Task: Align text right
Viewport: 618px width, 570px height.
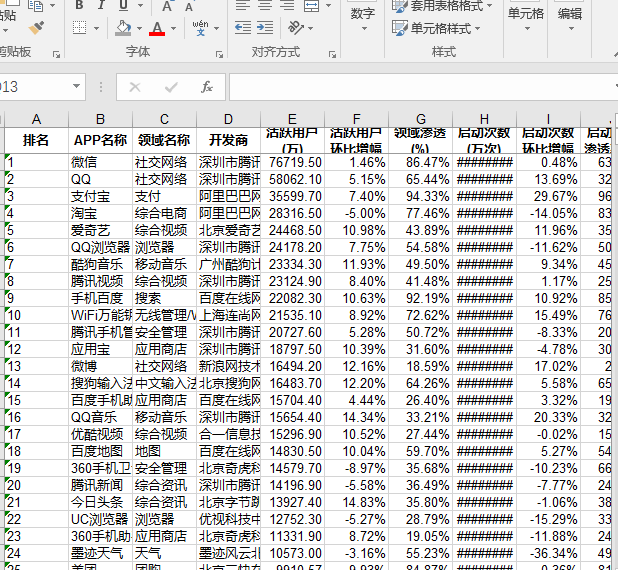Action: pyautogui.click(x=287, y=6)
